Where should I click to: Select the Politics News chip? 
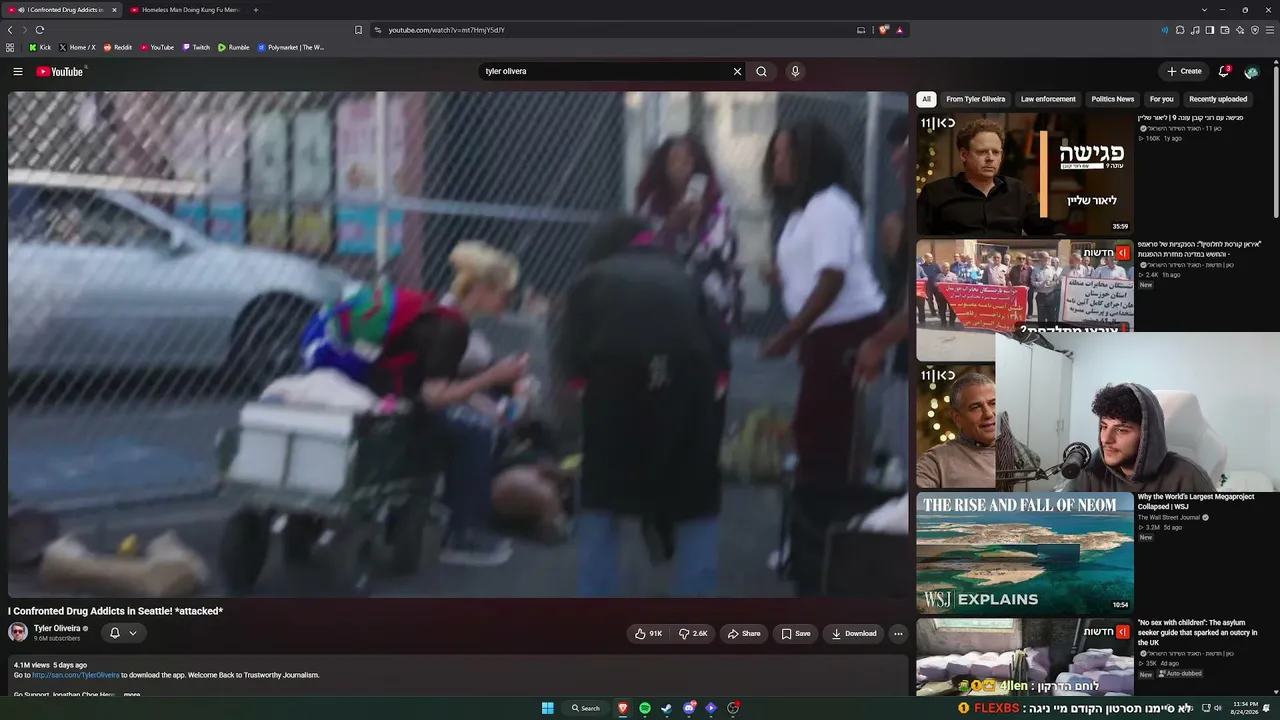point(1113,99)
